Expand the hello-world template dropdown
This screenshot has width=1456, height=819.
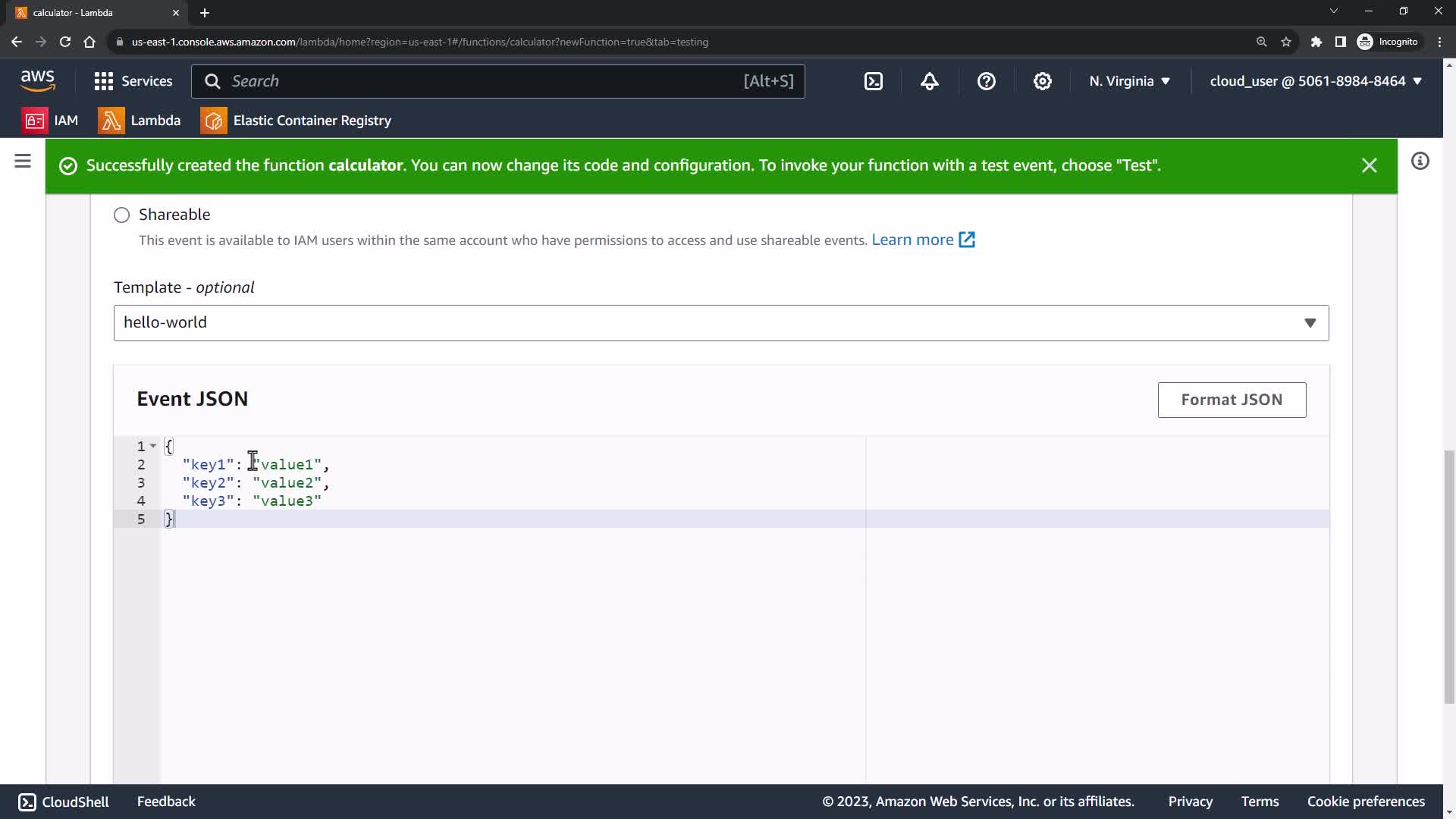click(x=720, y=323)
